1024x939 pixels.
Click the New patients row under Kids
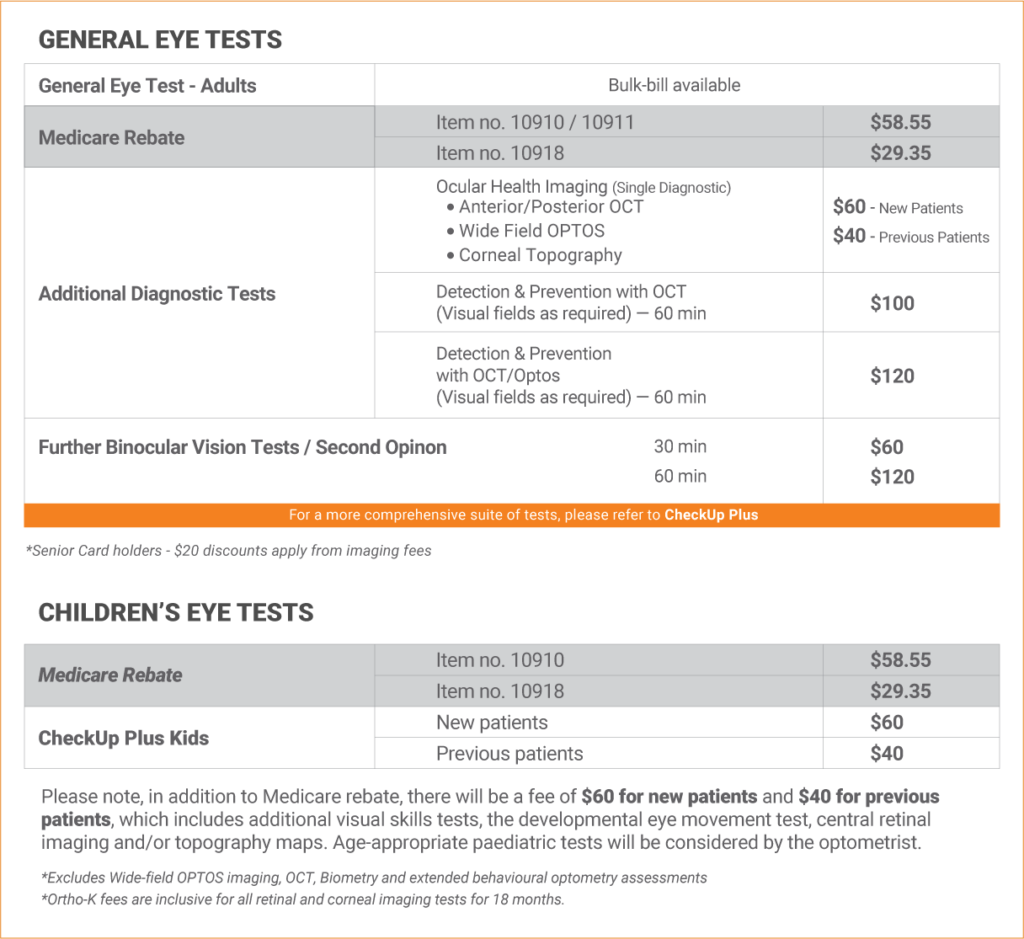[x=492, y=723]
